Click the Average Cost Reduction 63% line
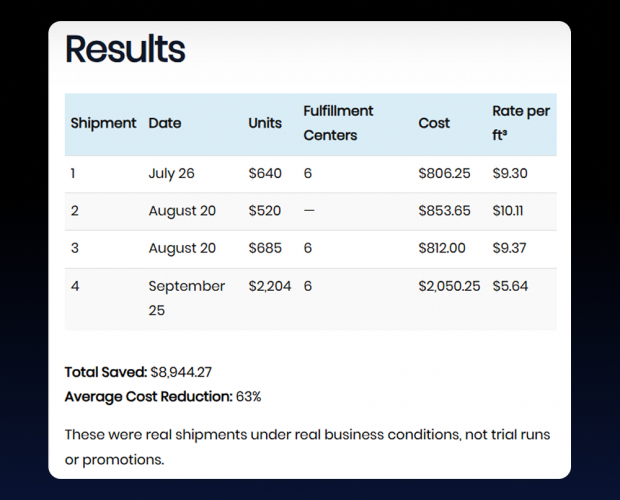 tap(163, 397)
